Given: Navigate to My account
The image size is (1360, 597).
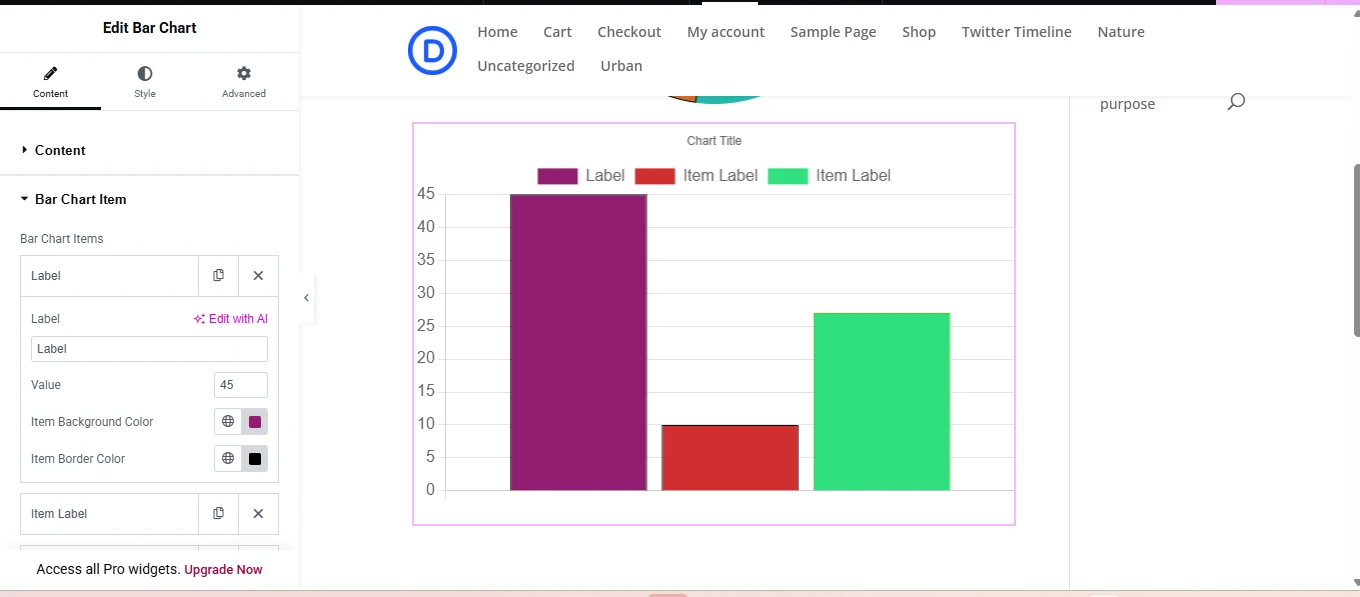Looking at the screenshot, I should point(726,32).
